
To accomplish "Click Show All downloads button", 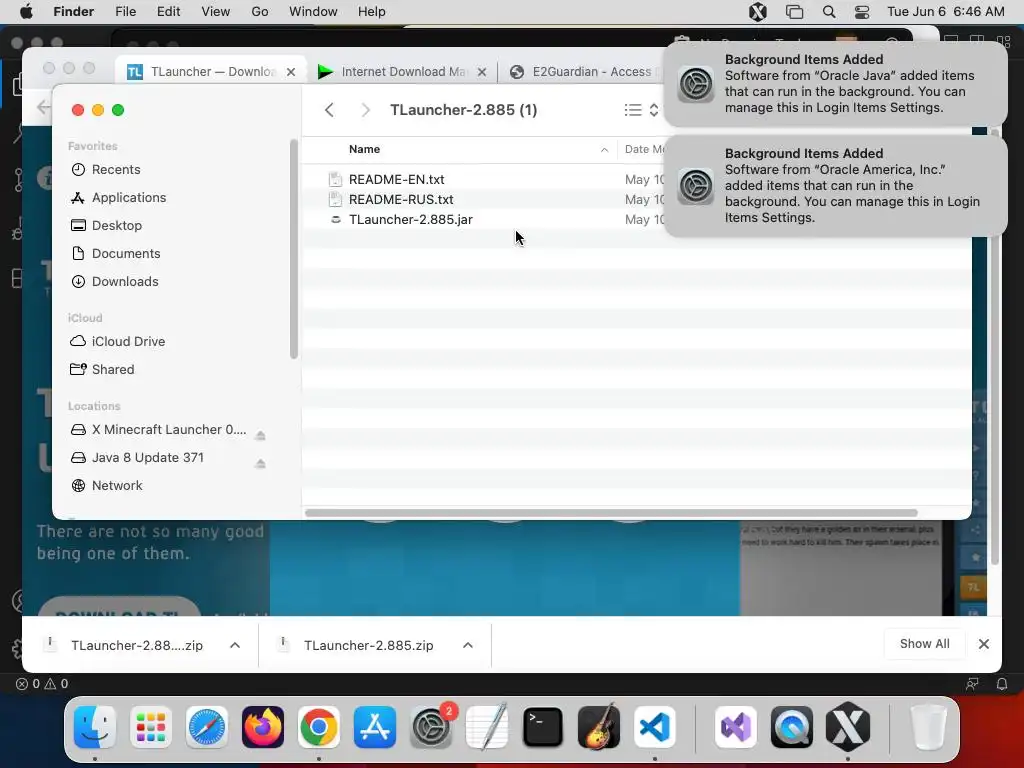I will 924,644.
